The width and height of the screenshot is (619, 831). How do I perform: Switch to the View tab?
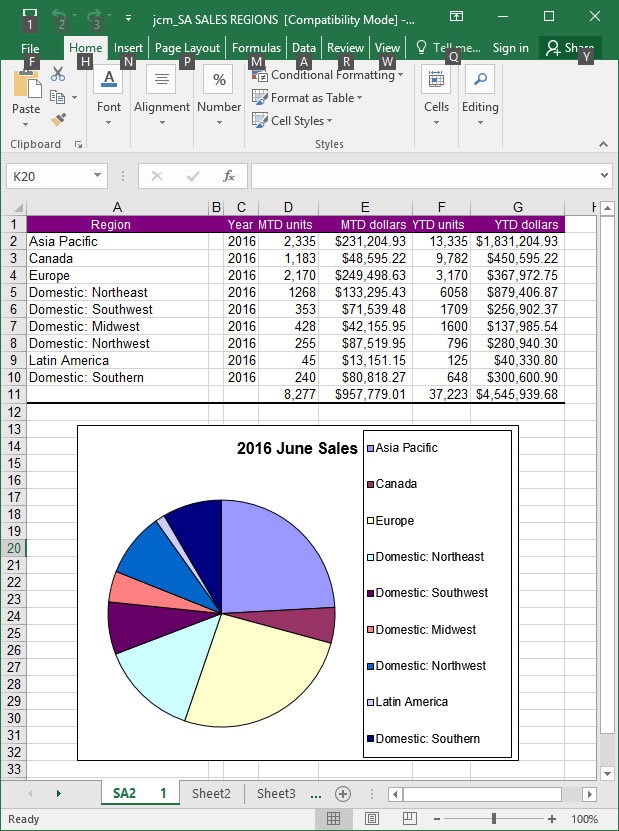pos(387,48)
